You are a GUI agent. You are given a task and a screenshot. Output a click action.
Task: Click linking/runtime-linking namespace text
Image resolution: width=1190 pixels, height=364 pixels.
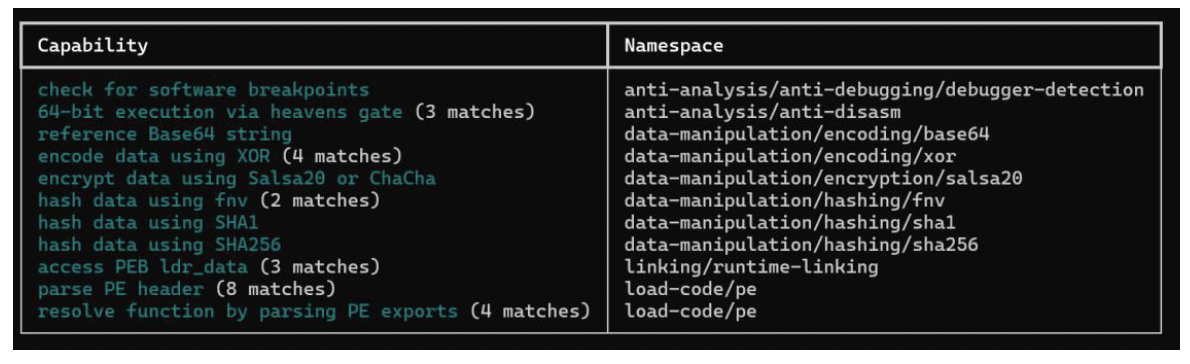coord(751,267)
